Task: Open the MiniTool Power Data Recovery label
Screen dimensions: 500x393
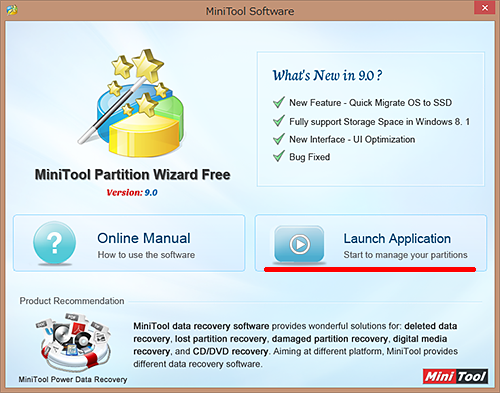Action: [73, 379]
